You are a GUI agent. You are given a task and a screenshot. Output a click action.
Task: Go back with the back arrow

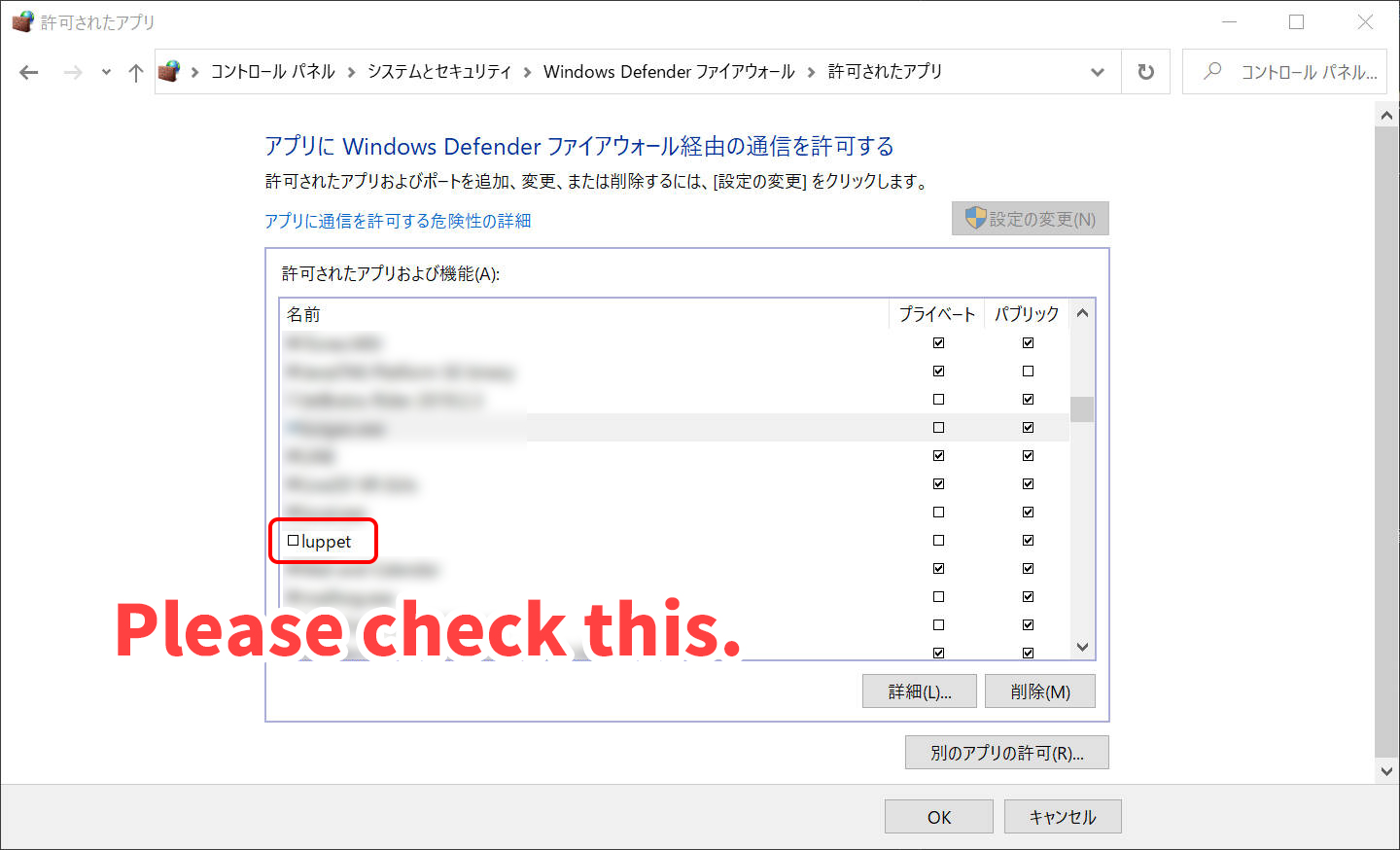(x=29, y=72)
